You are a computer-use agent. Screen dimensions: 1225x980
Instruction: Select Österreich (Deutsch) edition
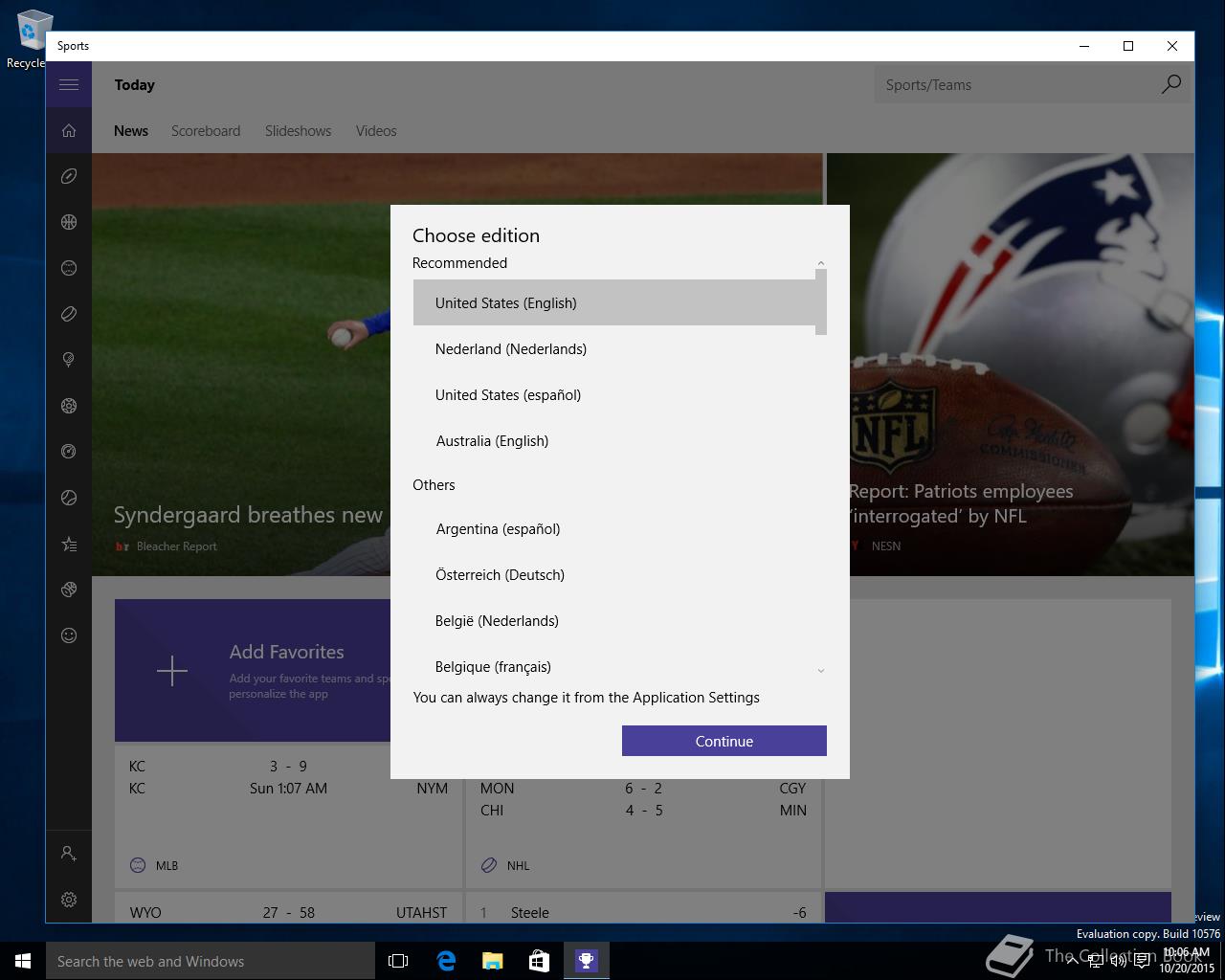point(614,574)
